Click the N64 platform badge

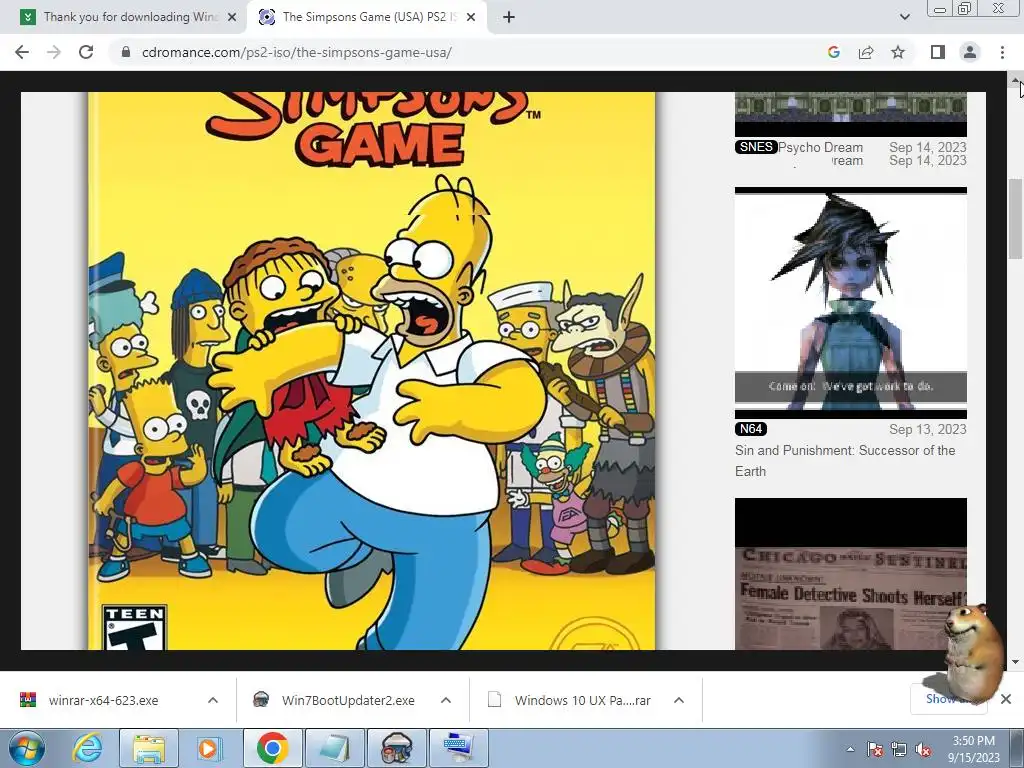pyautogui.click(x=751, y=429)
